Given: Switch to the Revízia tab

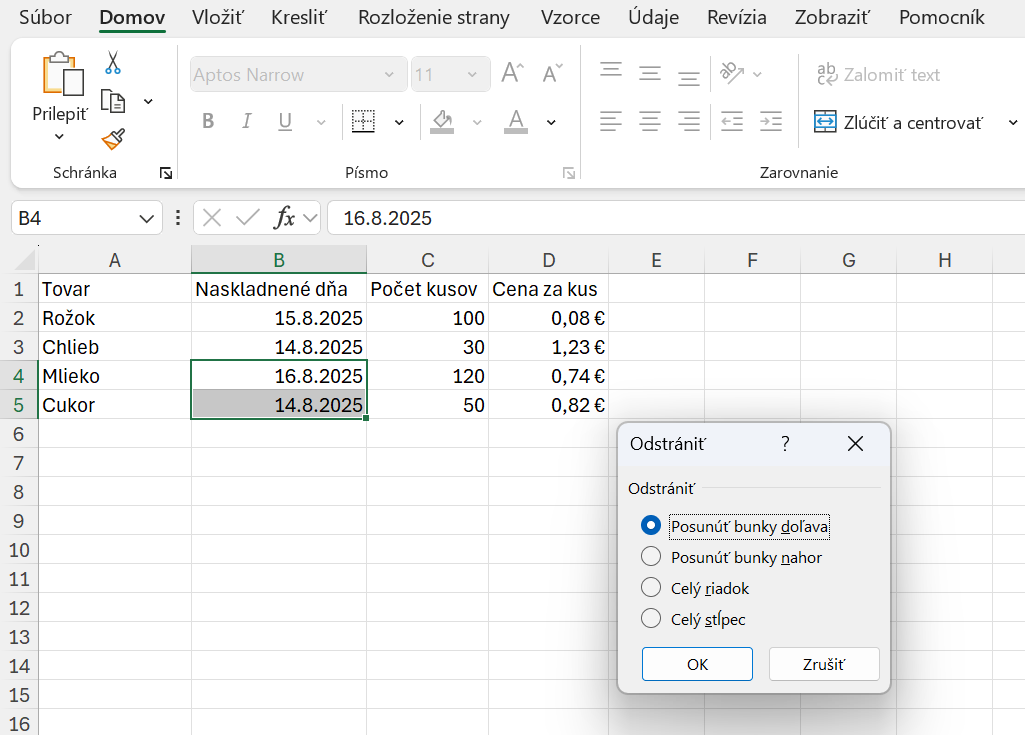Looking at the screenshot, I should [x=737, y=18].
